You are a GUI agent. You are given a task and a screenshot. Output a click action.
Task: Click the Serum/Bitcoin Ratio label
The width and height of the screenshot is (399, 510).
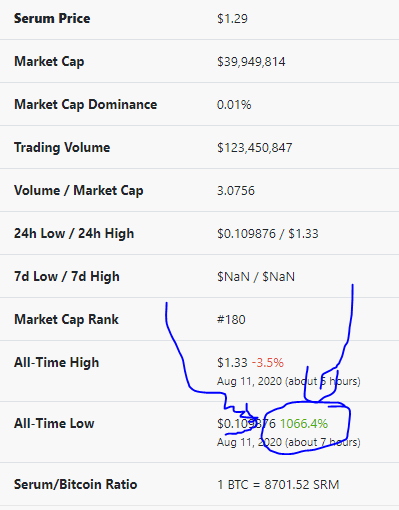click(75, 484)
